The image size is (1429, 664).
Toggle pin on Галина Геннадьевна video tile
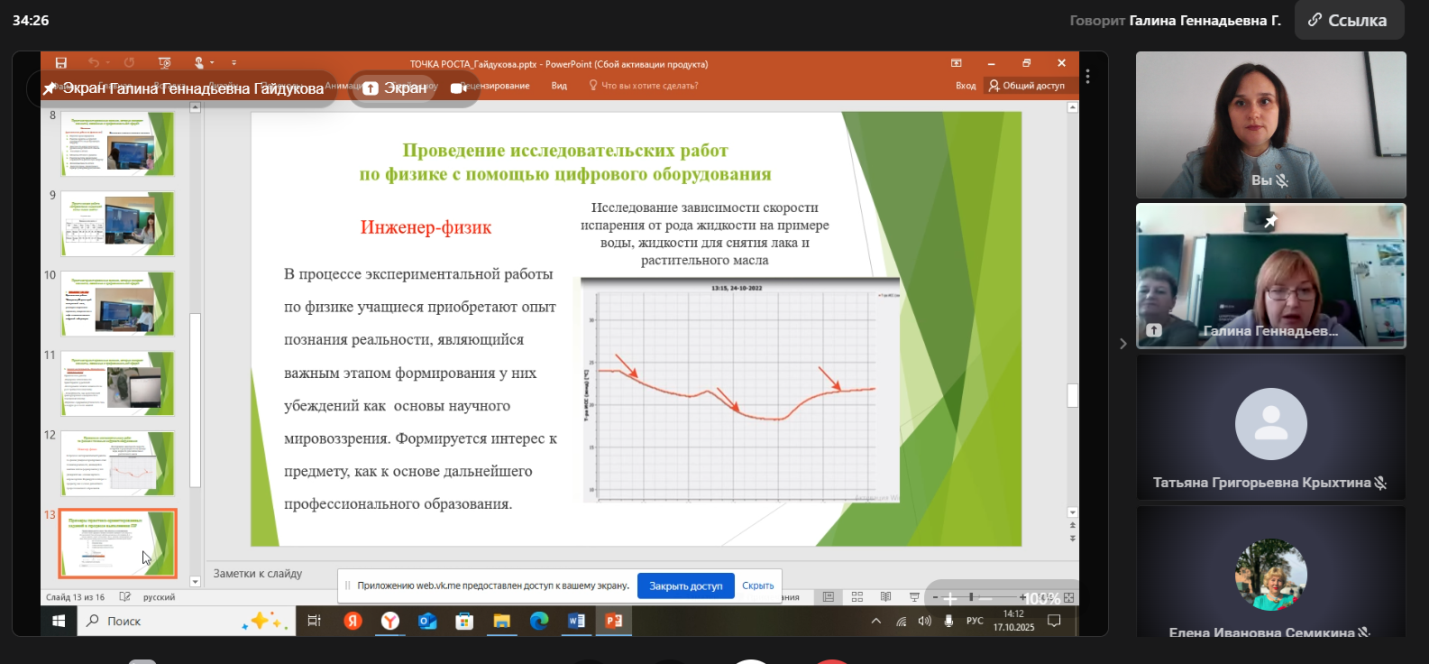(x=1270, y=221)
